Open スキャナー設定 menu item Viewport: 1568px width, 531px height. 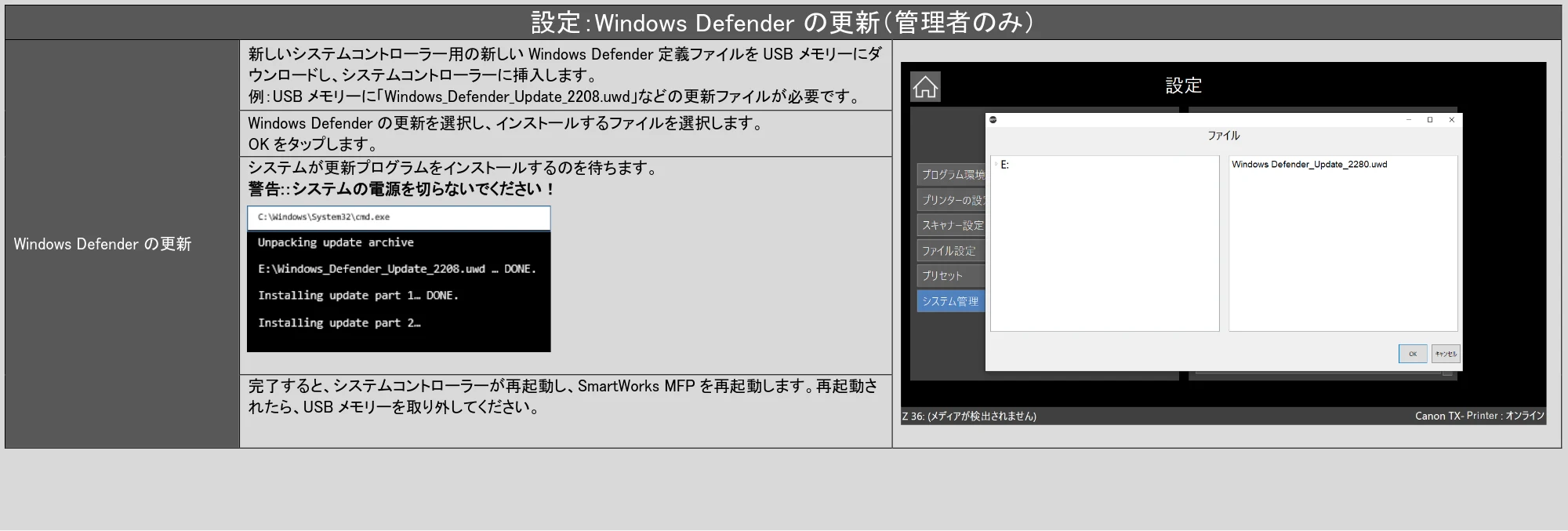[x=952, y=225]
